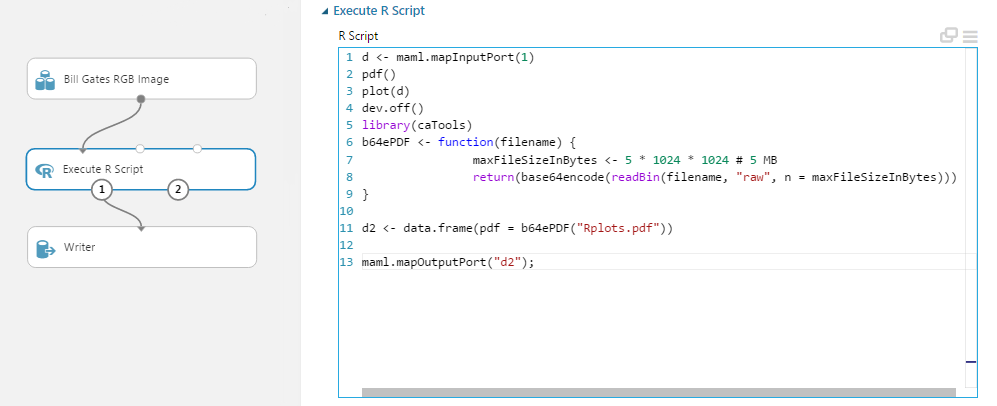Select the Bill Gates RGB Image module
This screenshot has height=406, width=997.
point(142,79)
